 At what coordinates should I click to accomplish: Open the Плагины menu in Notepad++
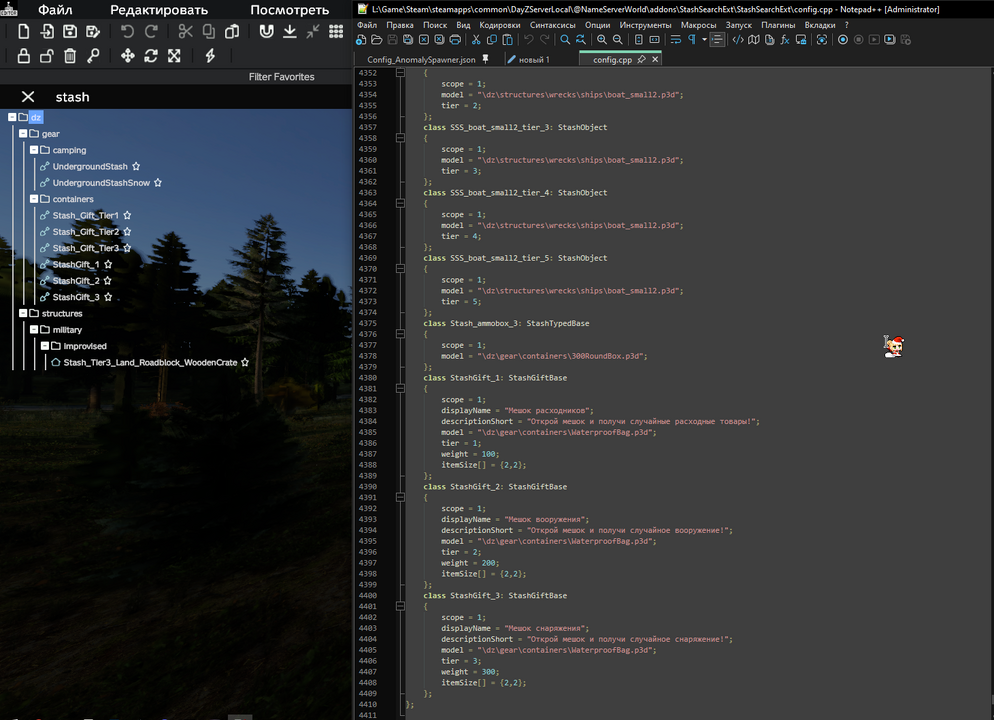click(x=778, y=25)
